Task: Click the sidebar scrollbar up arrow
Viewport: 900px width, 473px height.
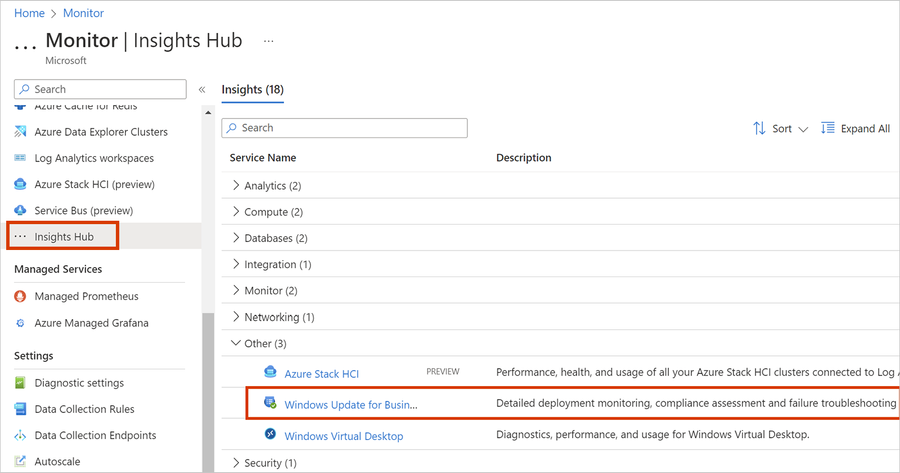Action: [x=208, y=113]
